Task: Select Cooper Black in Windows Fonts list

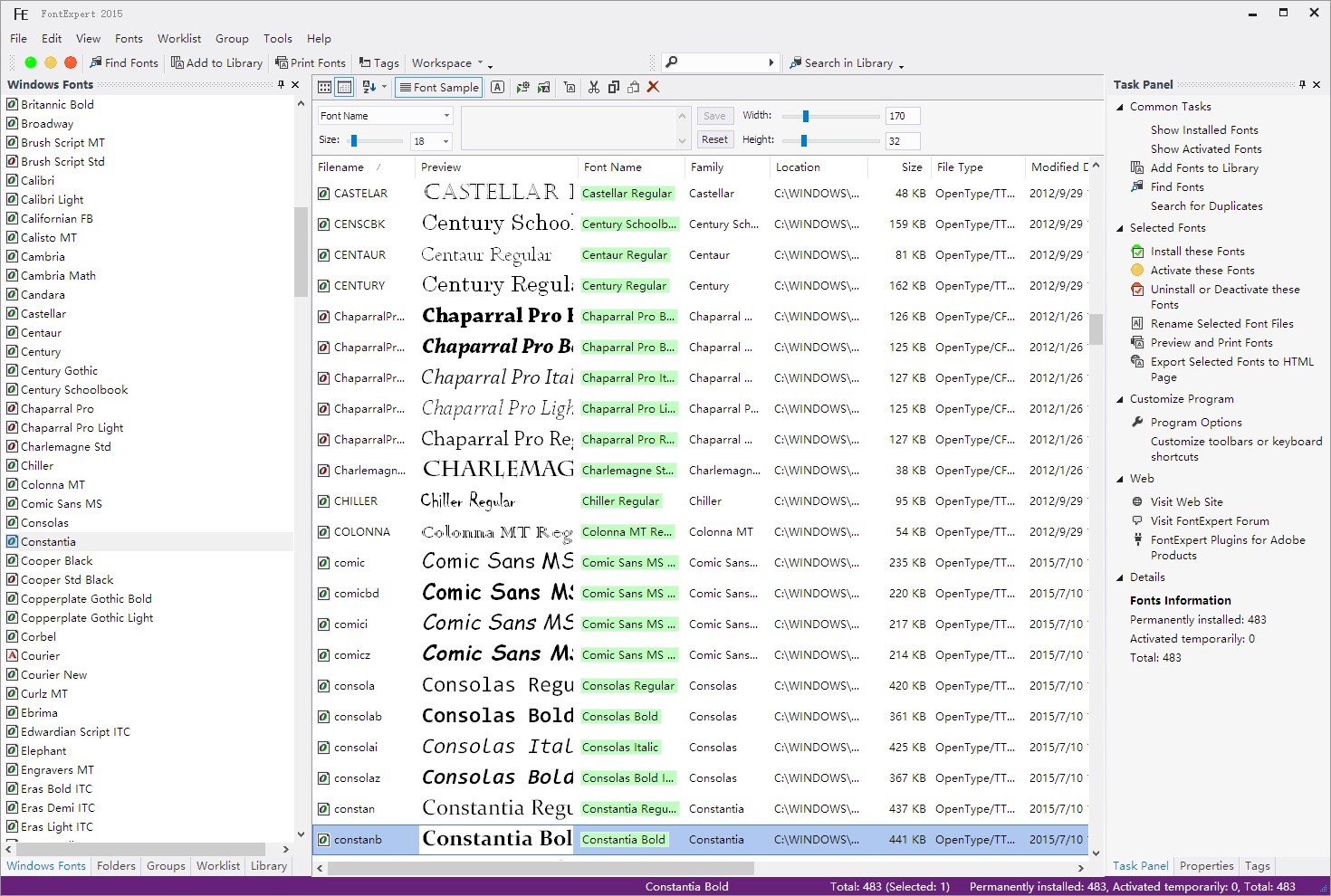Action: tap(56, 561)
